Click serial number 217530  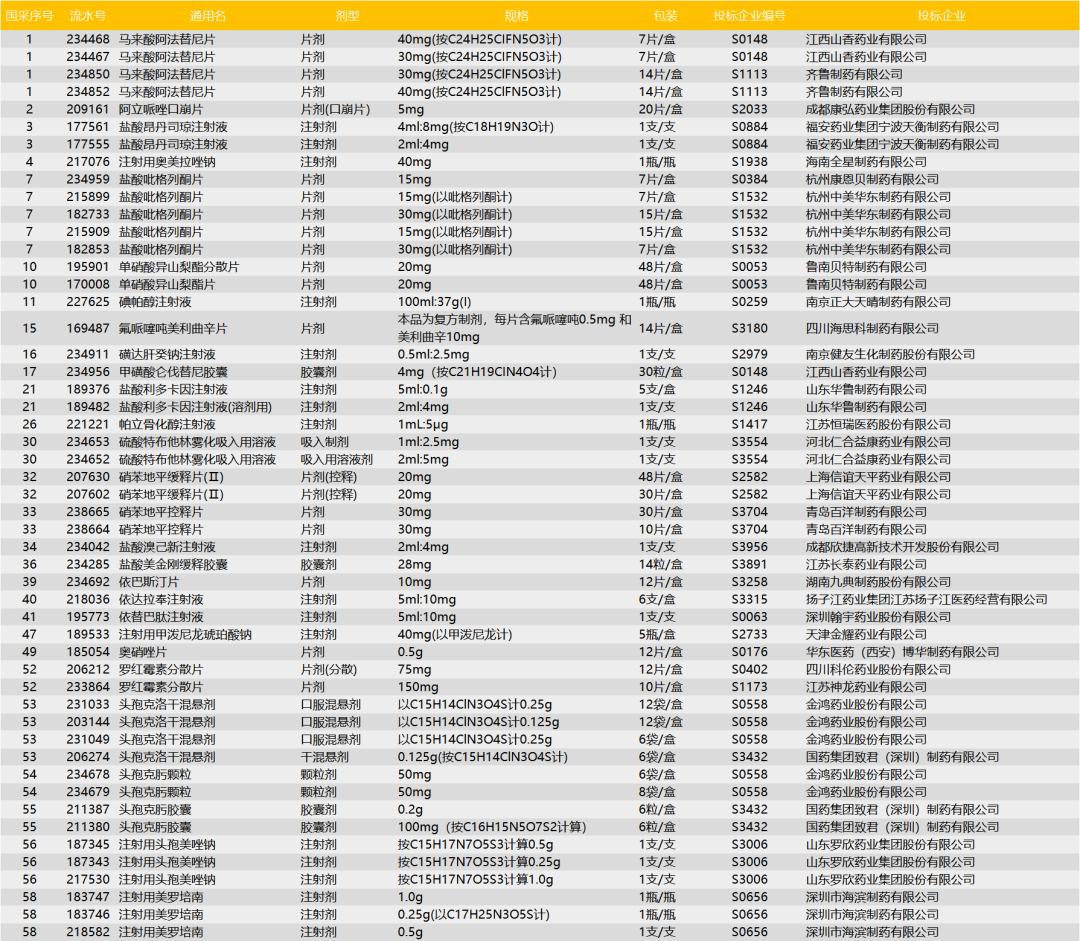point(88,880)
